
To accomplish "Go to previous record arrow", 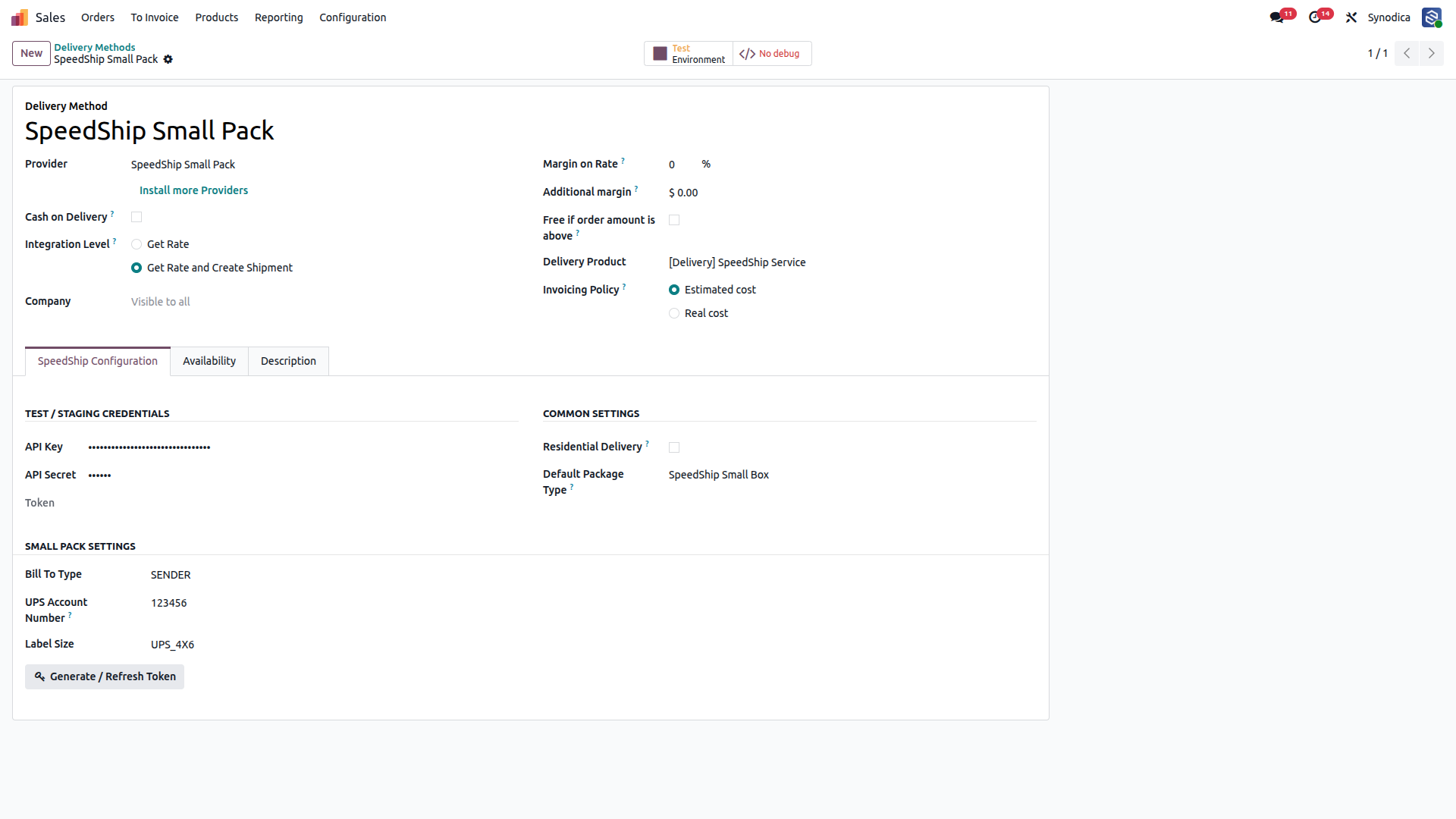I will pos(1407,53).
